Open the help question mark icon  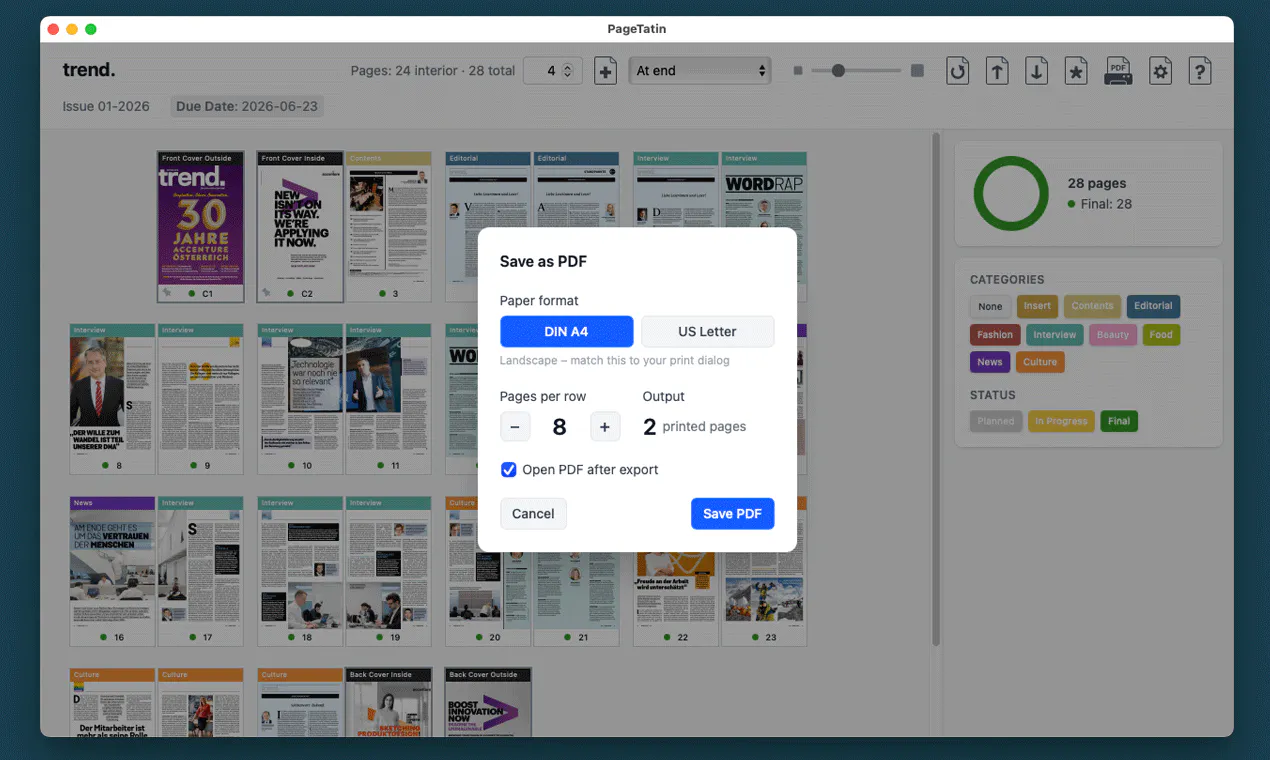point(1200,71)
